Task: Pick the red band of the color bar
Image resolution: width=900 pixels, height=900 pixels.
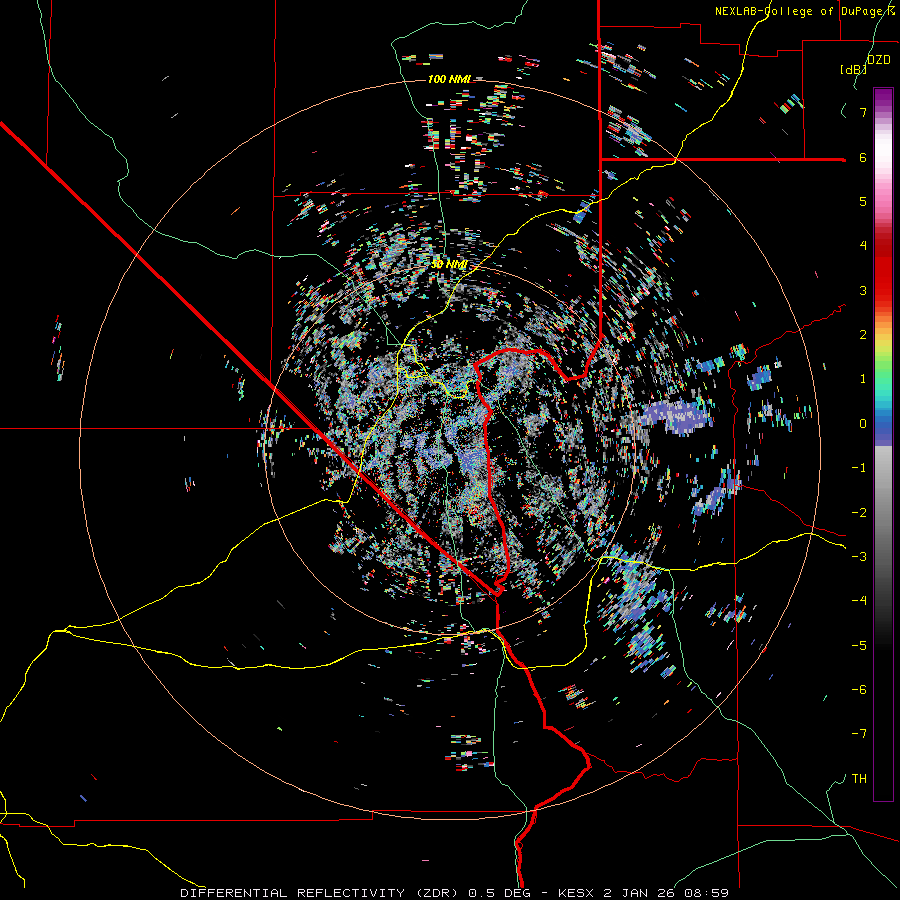Action: point(883,270)
